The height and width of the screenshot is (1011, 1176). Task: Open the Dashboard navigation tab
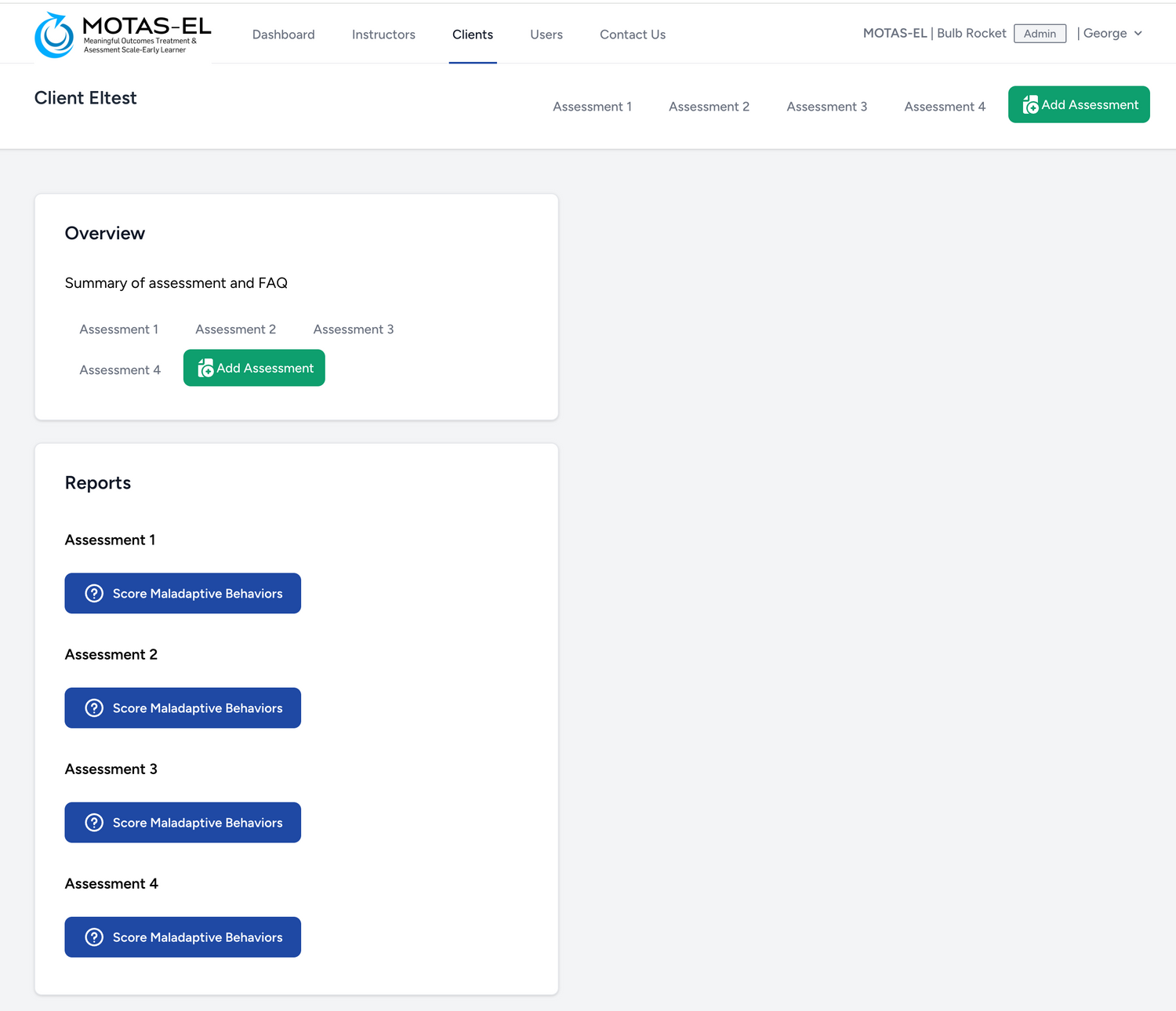pyautogui.click(x=283, y=35)
